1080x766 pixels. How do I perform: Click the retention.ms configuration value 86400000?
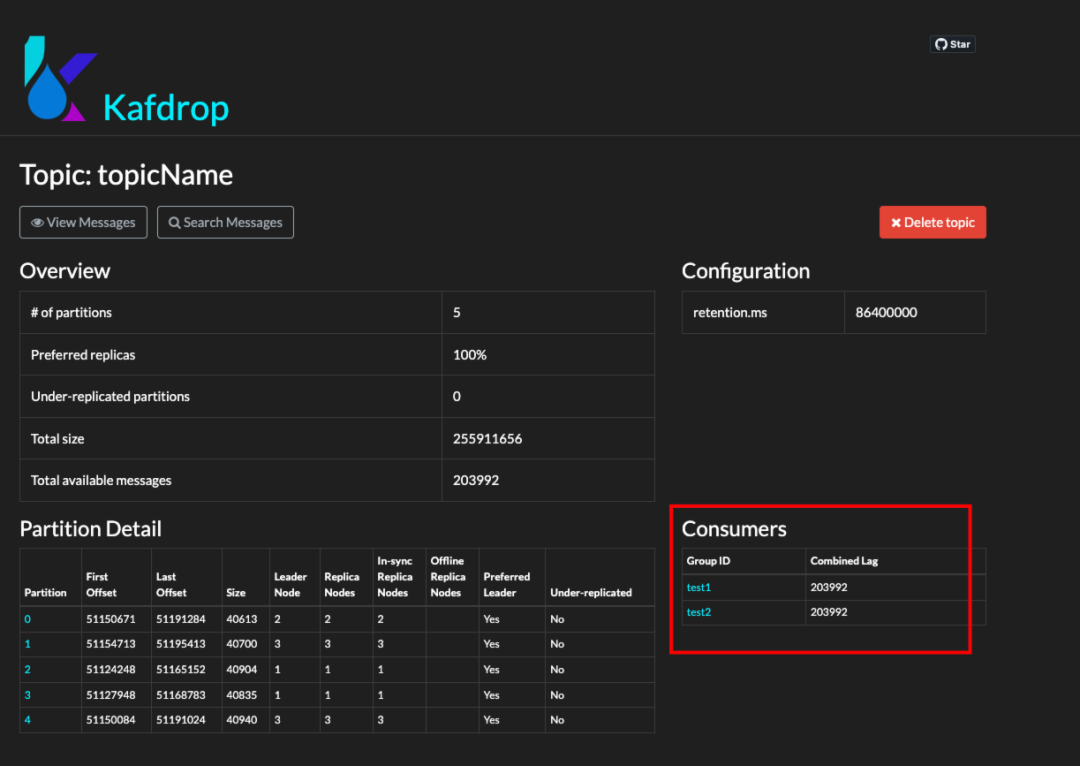coord(886,313)
